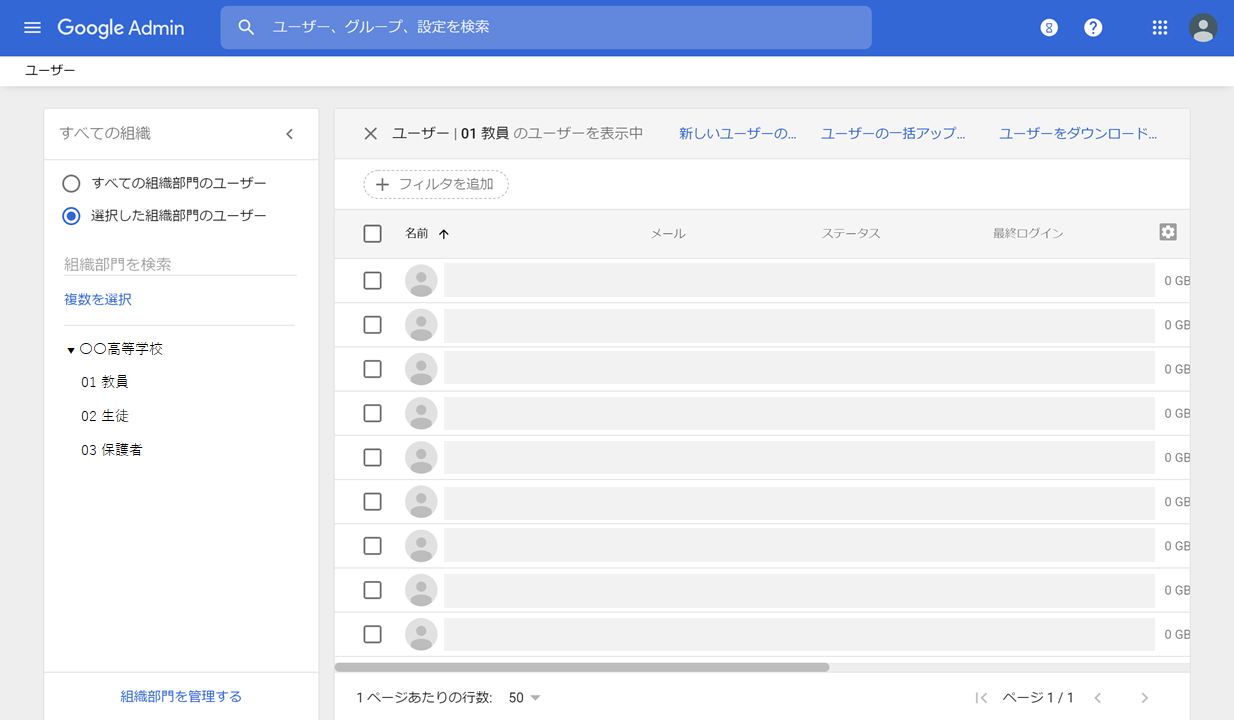This screenshot has width=1234, height=720.
Task: Select all users with header checkbox
Action: [373, 234]
